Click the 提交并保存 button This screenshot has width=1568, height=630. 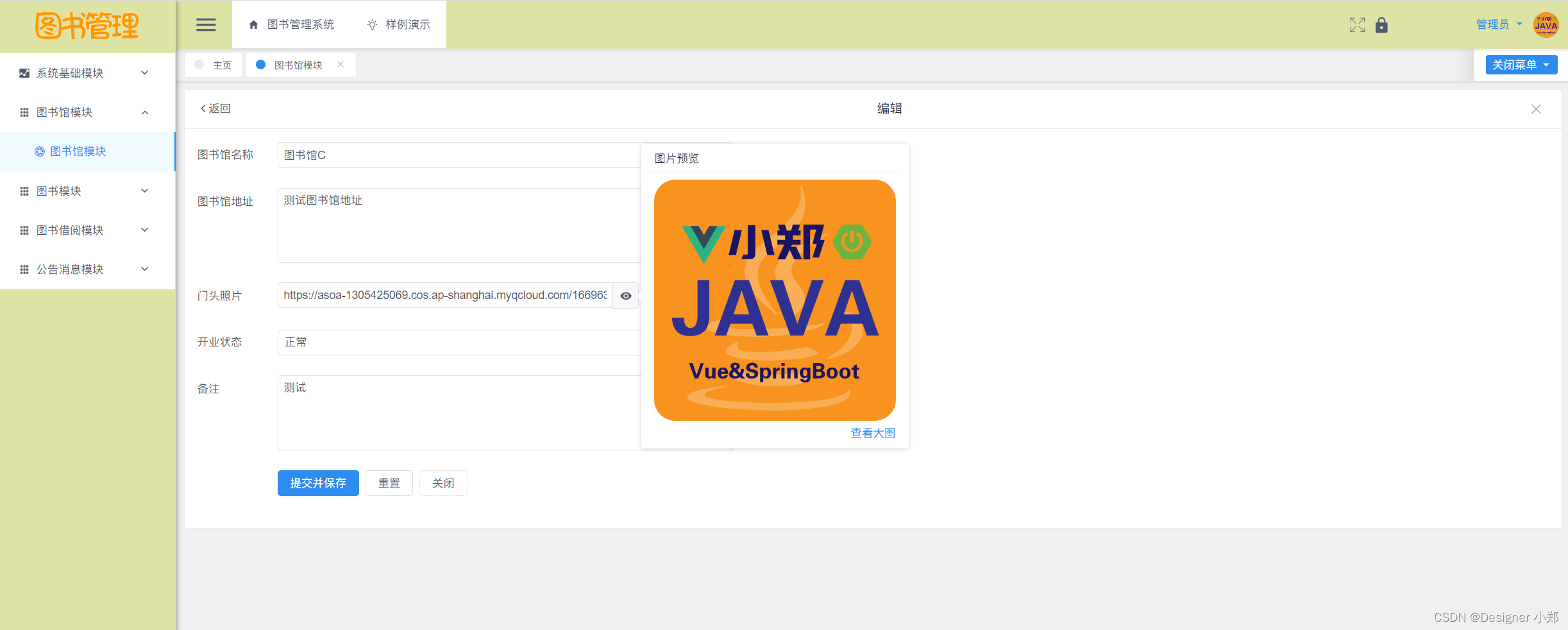pos(318,483)
